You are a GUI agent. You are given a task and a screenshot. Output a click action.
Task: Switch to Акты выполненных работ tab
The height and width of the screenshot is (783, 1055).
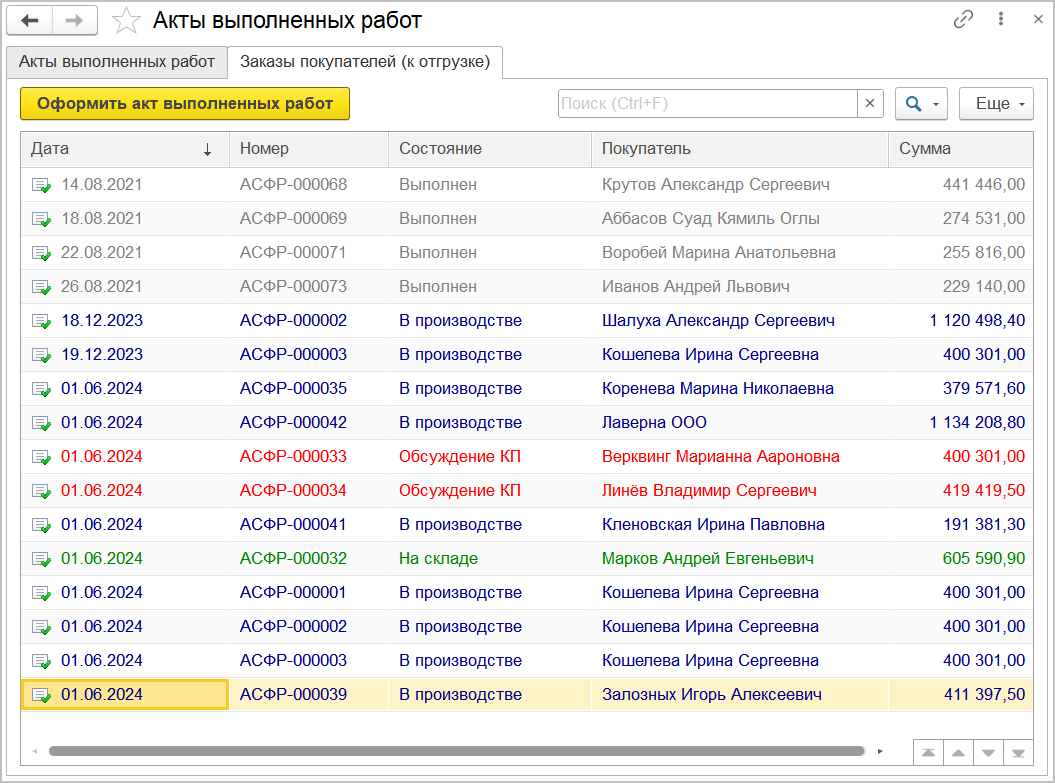pyautogui.click(x=117, y=62)
